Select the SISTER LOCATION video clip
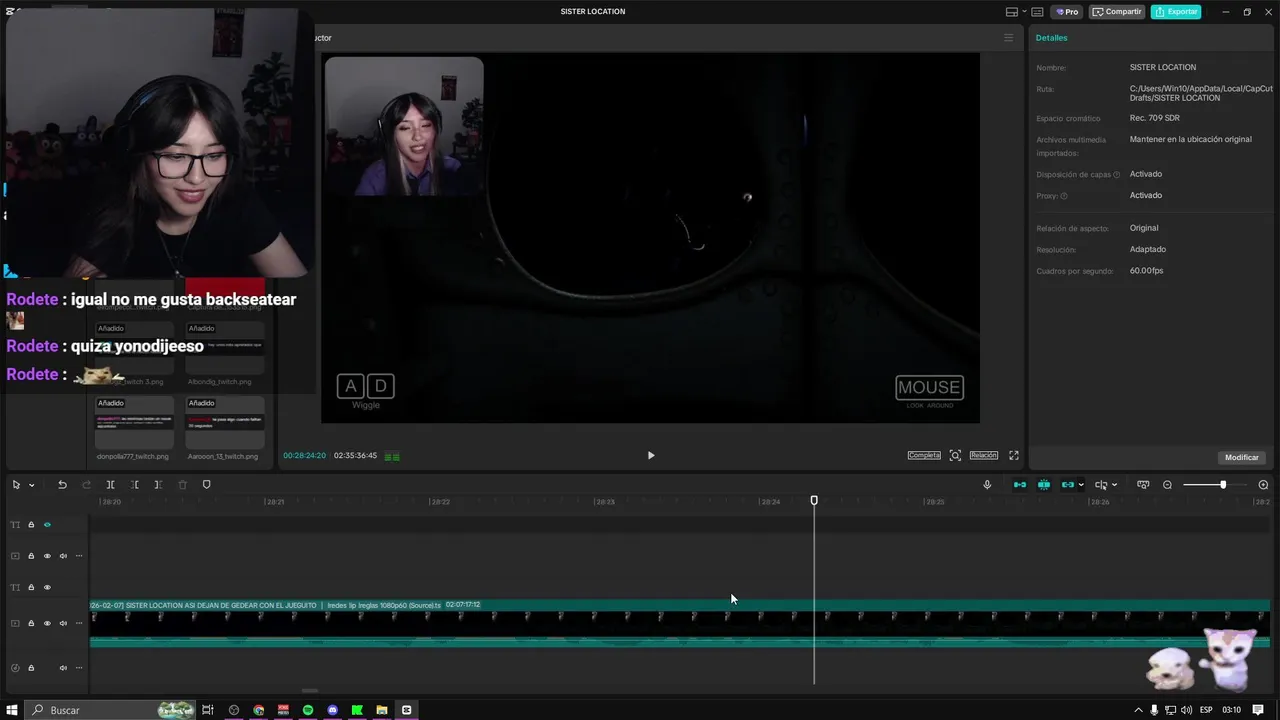Image resolution: width=1280 pixels, height=720 pixels. pos(680,623)
